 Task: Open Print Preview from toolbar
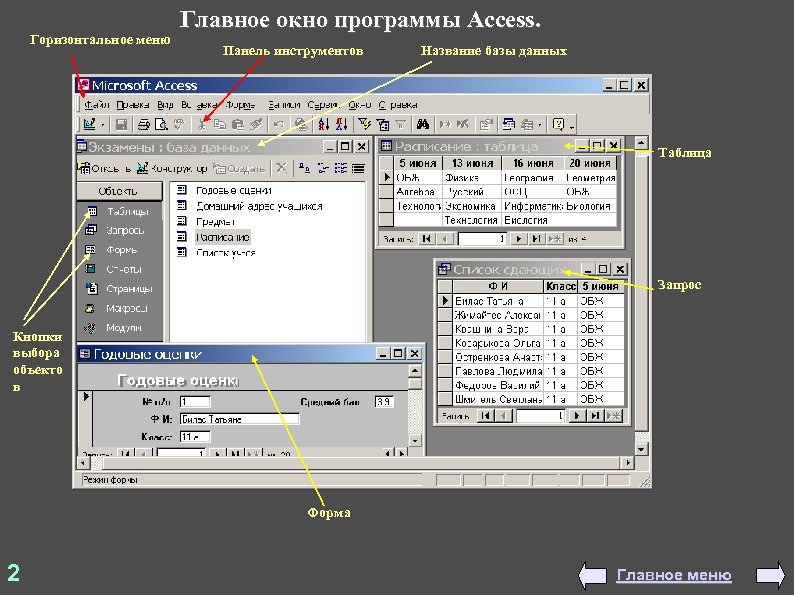[161, 124]
